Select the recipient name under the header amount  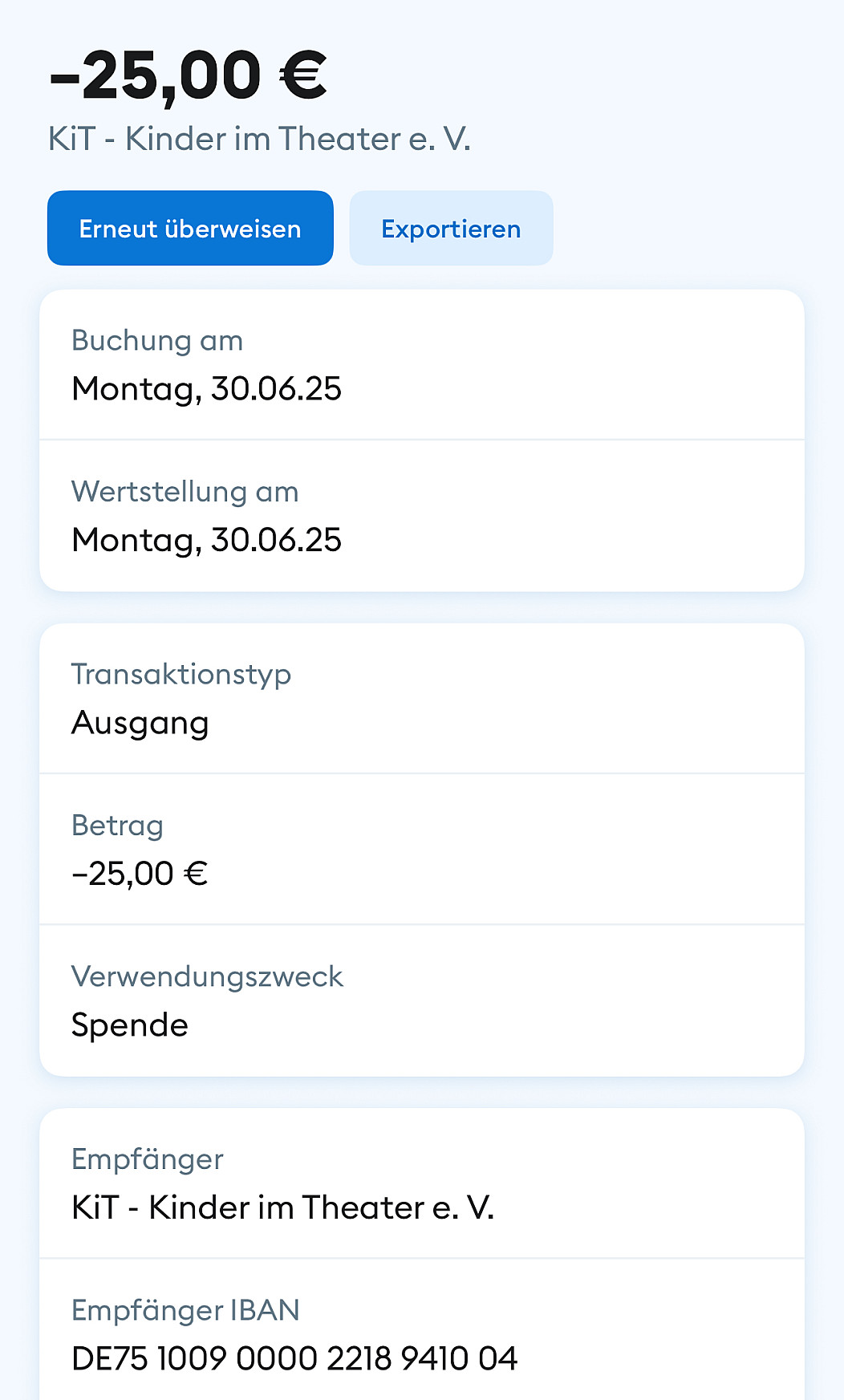pos(259,140)
